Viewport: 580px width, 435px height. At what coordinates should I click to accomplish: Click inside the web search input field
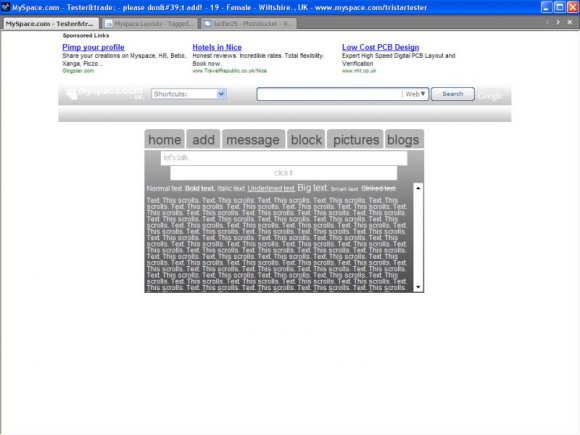[x=329, y=94]
